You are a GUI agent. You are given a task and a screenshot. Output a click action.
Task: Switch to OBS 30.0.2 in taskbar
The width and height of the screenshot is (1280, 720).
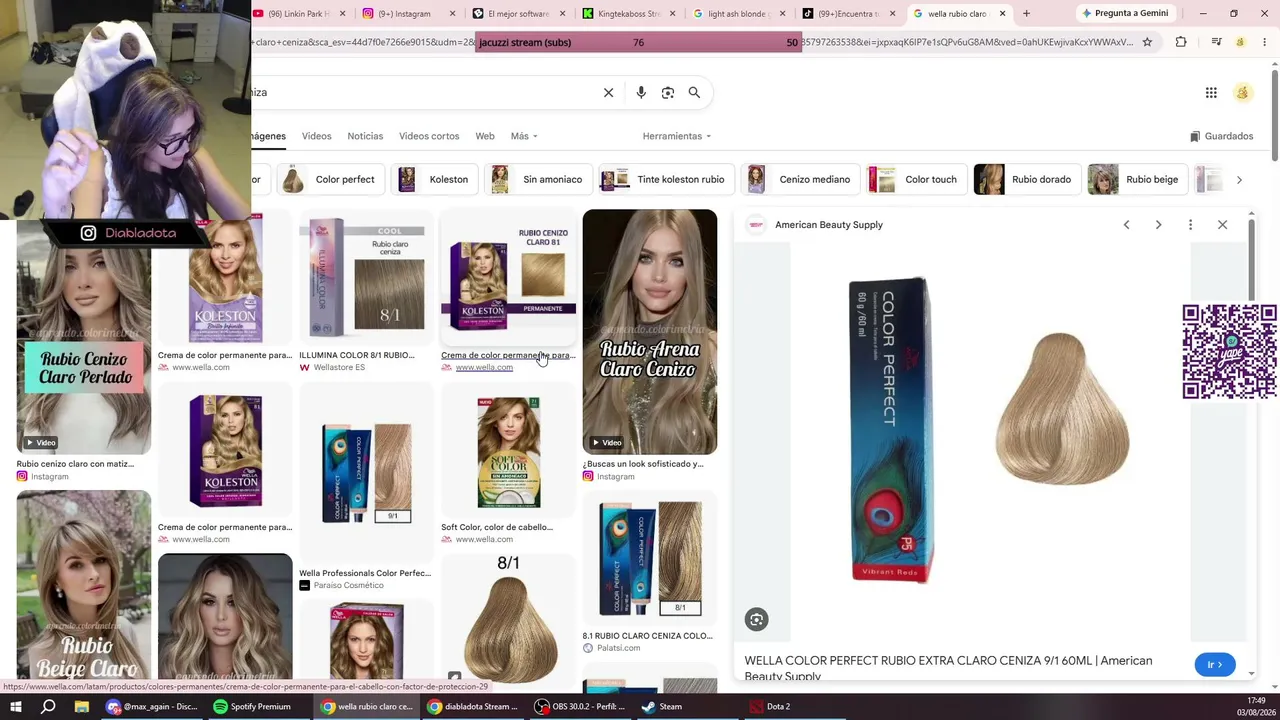point(579,706)
